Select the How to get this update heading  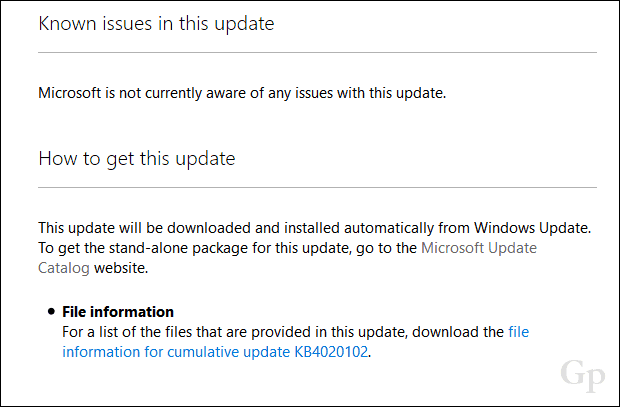[137, 159]
